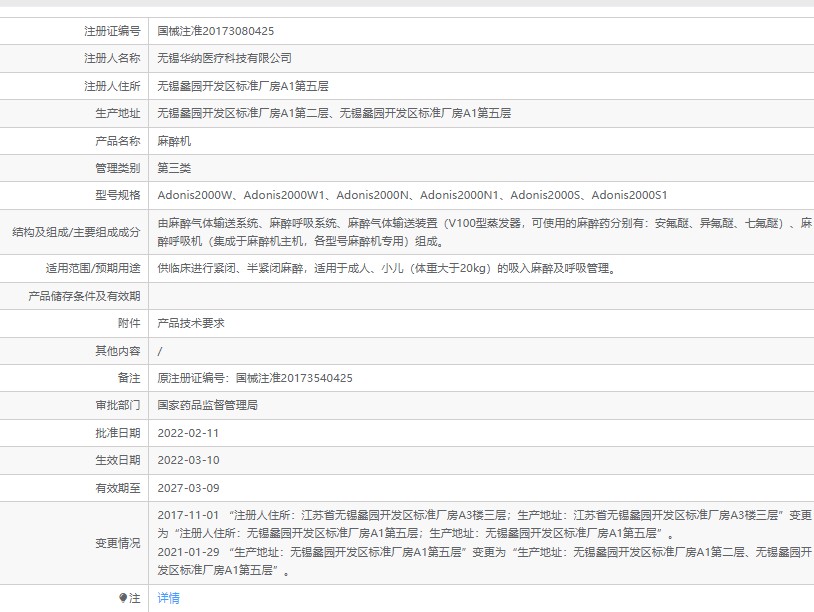Viewport: 814px width, 612px height.
Task: Select attachment value 产品技术要求
Action: (x=191, y=323)
